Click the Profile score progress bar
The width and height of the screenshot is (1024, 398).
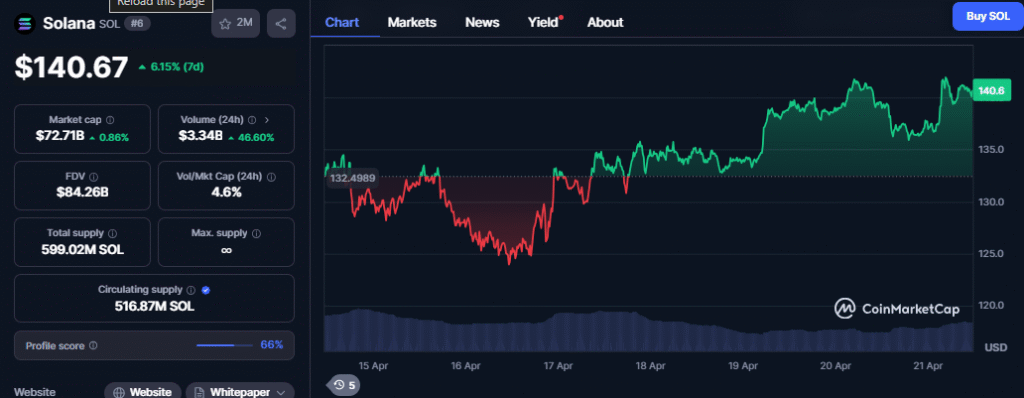click(224, 345)
